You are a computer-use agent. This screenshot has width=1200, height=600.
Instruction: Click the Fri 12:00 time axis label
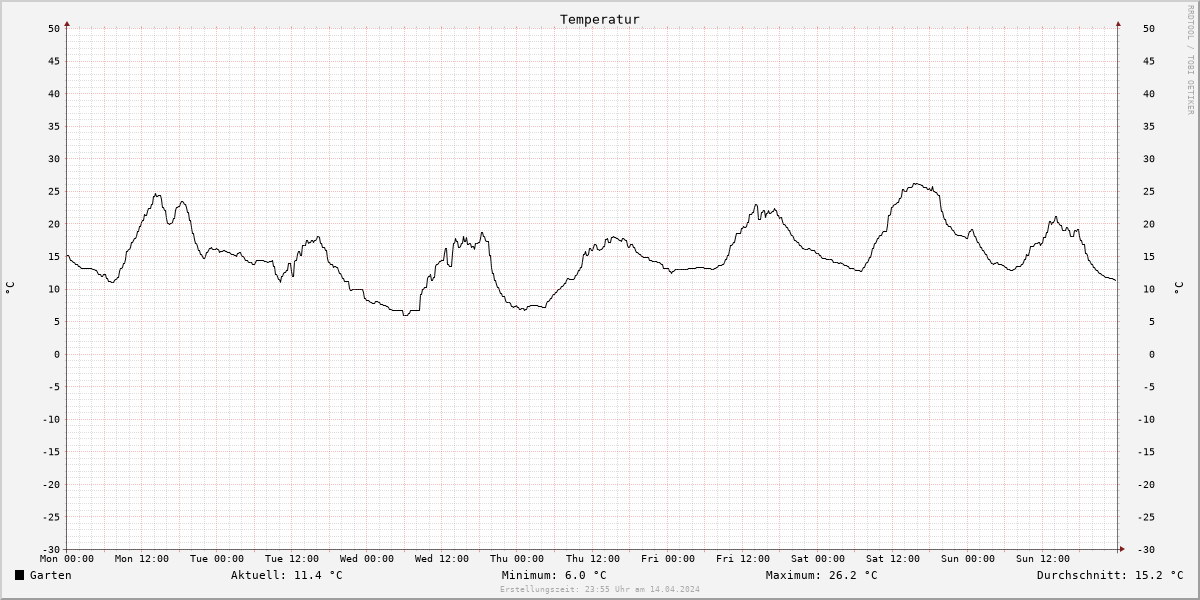743,559
